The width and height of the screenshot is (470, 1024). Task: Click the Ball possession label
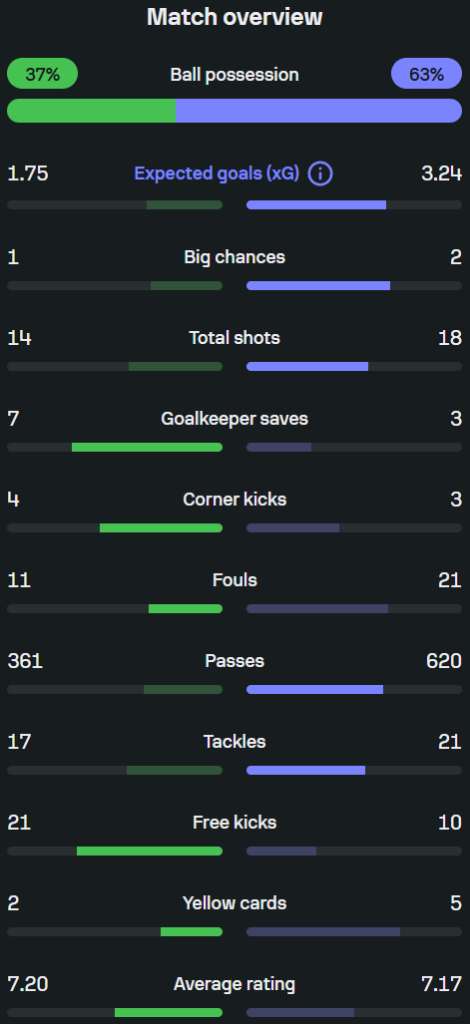[234, 74]
